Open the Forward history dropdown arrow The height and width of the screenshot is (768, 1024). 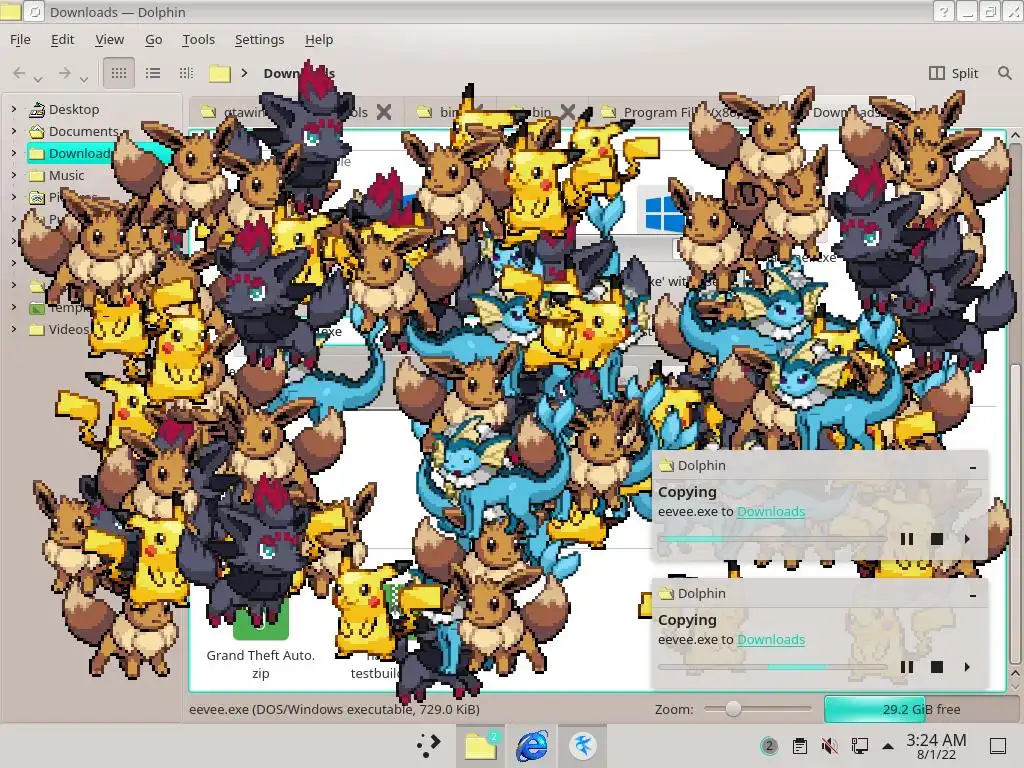(84, 79)
